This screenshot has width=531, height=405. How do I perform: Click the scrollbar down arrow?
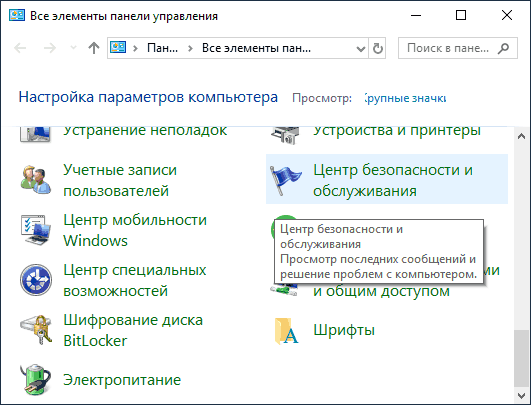coord(522,395)
